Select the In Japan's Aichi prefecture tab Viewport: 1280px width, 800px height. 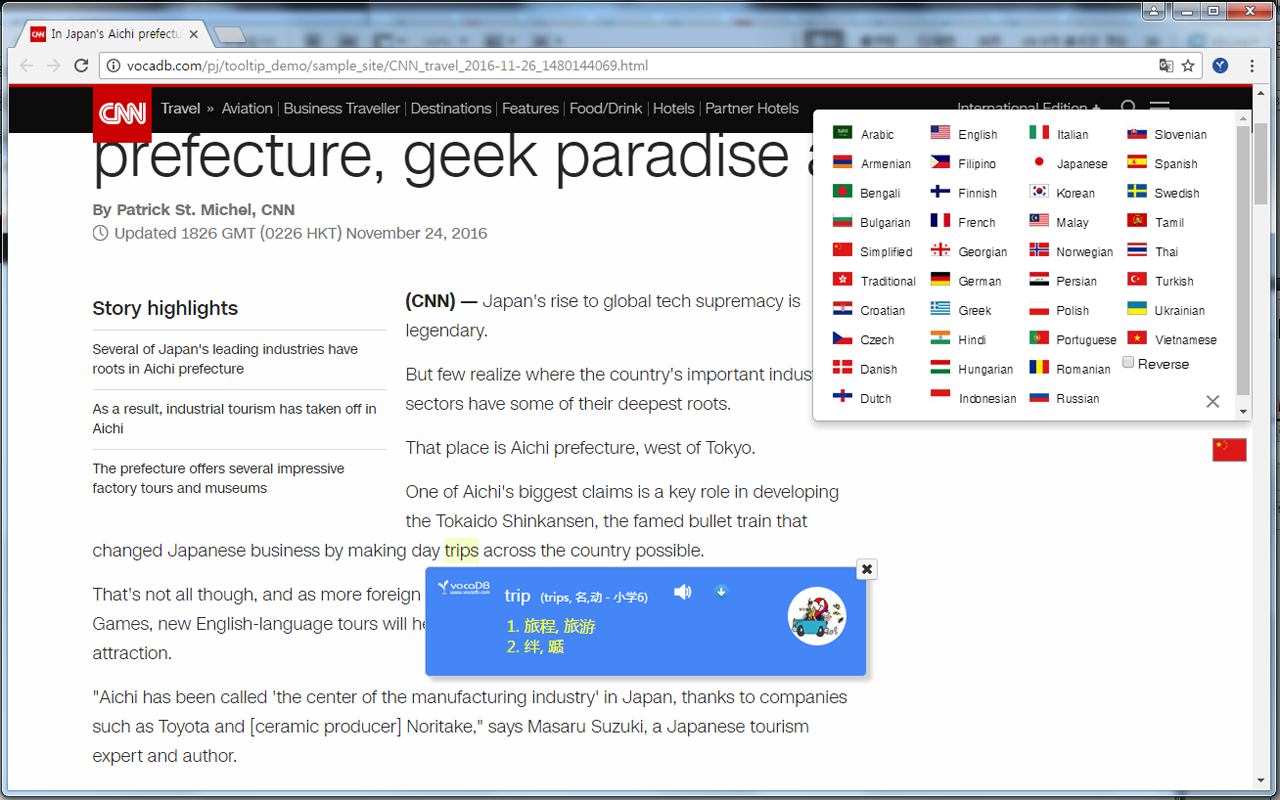pyautogui.click(x=115, y=34)
